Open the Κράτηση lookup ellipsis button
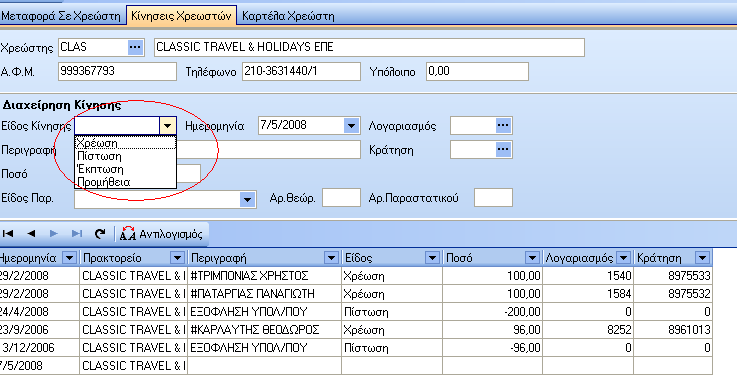Image resolution: width=737 pixels, height=386 pixels. click(503, 150)
